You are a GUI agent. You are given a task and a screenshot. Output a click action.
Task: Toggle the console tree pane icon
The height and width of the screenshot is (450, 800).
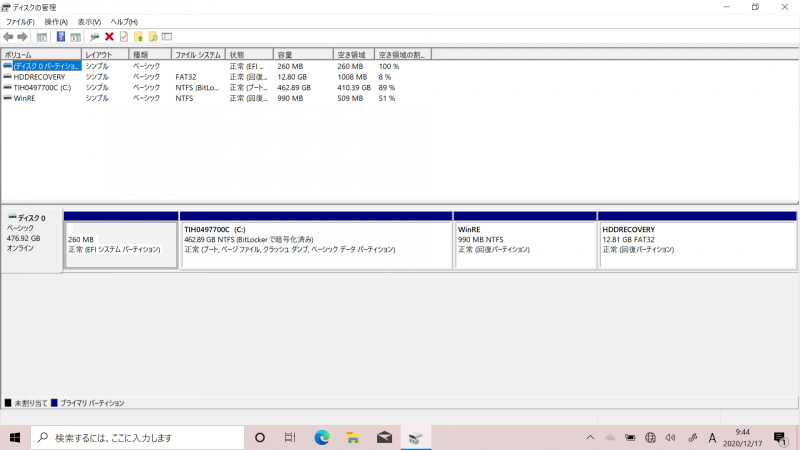42,37
